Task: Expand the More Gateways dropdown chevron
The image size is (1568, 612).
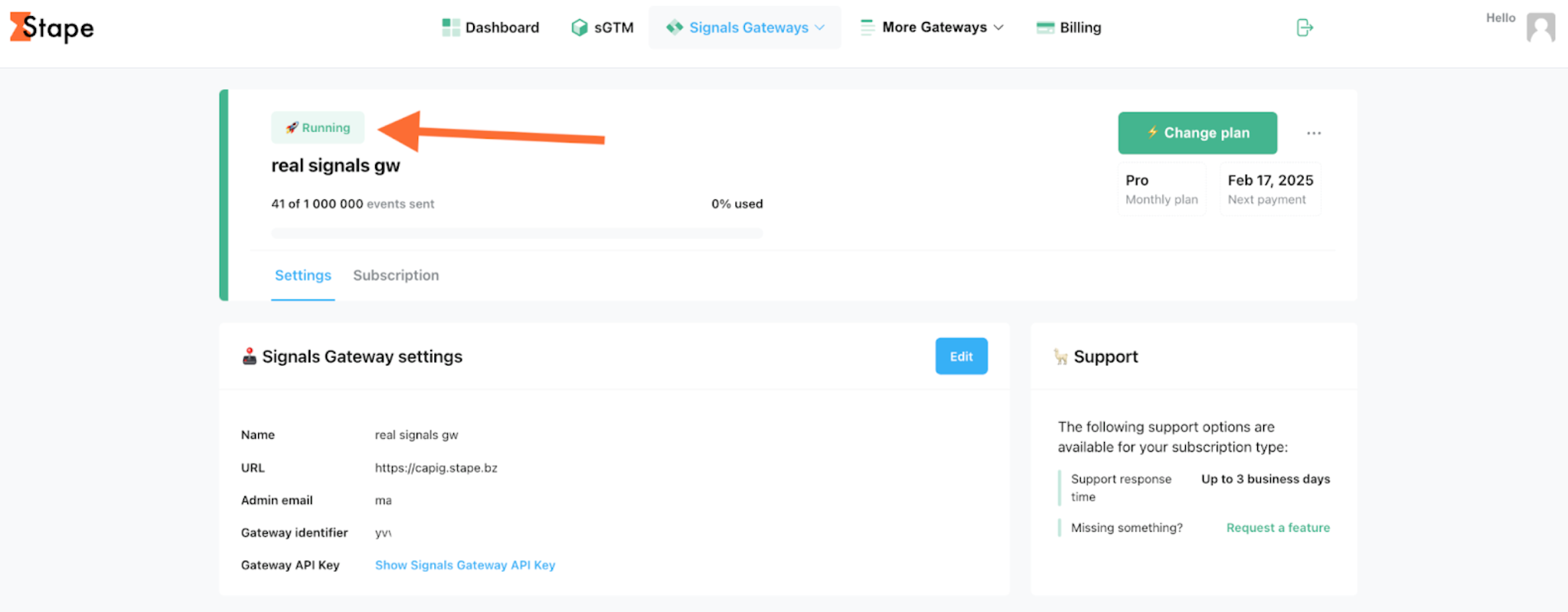Action: (x=998, y=28)
